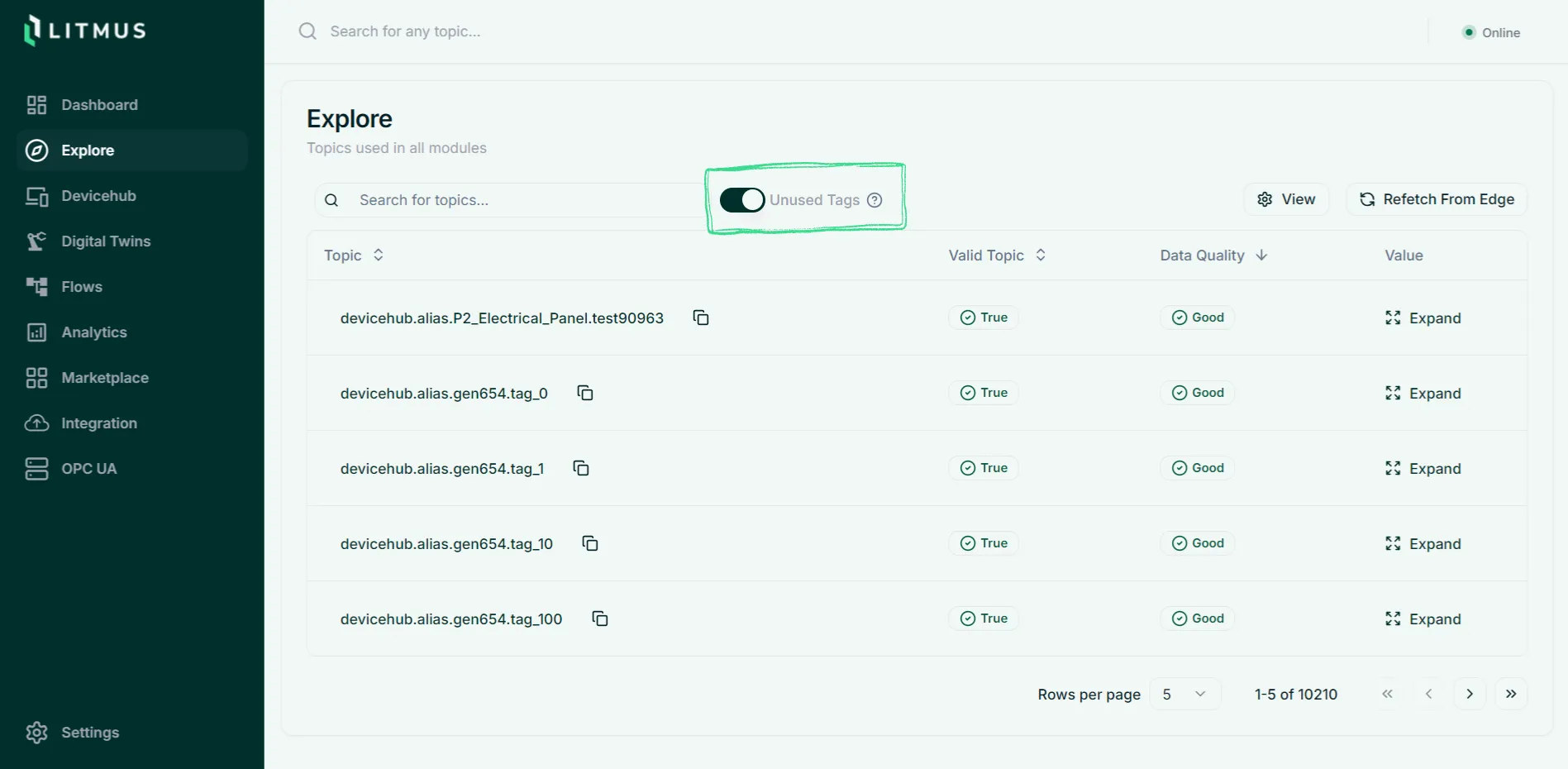Click the True badge for gen654.tag_0
Screen dimensions: 1568x769
click(x=984, y=393)
